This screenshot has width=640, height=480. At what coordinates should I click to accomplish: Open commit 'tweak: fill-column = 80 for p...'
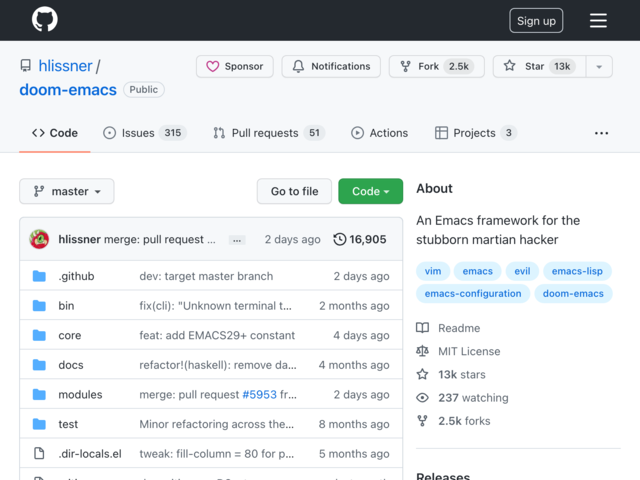pyautogui.click(x=217, y=453)
